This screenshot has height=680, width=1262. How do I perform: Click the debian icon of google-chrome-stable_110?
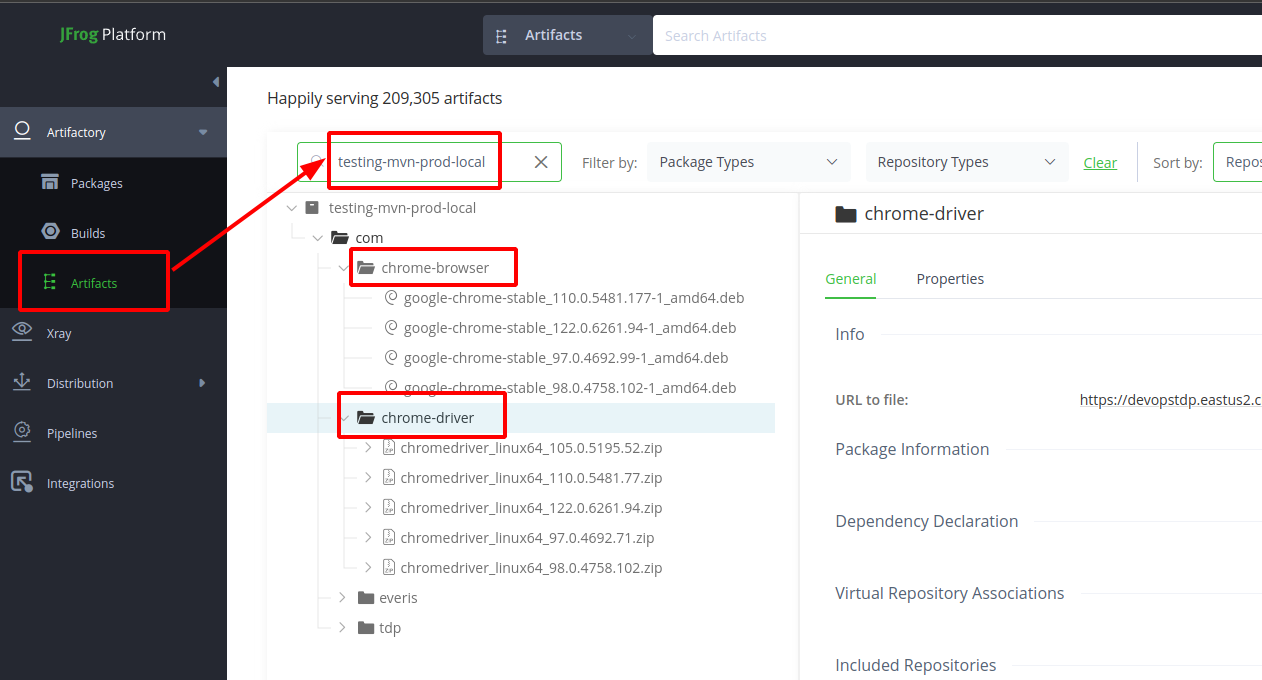coord(392,298)
